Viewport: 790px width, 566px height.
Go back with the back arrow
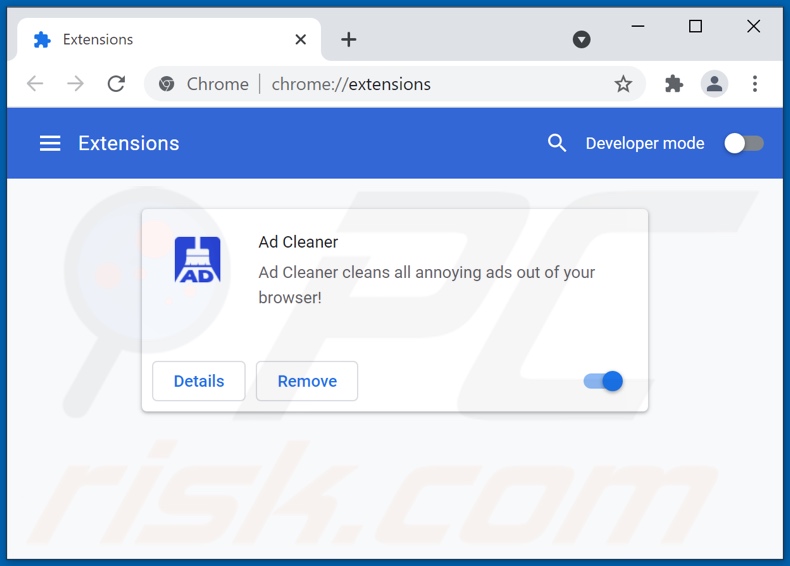(35, 84)
